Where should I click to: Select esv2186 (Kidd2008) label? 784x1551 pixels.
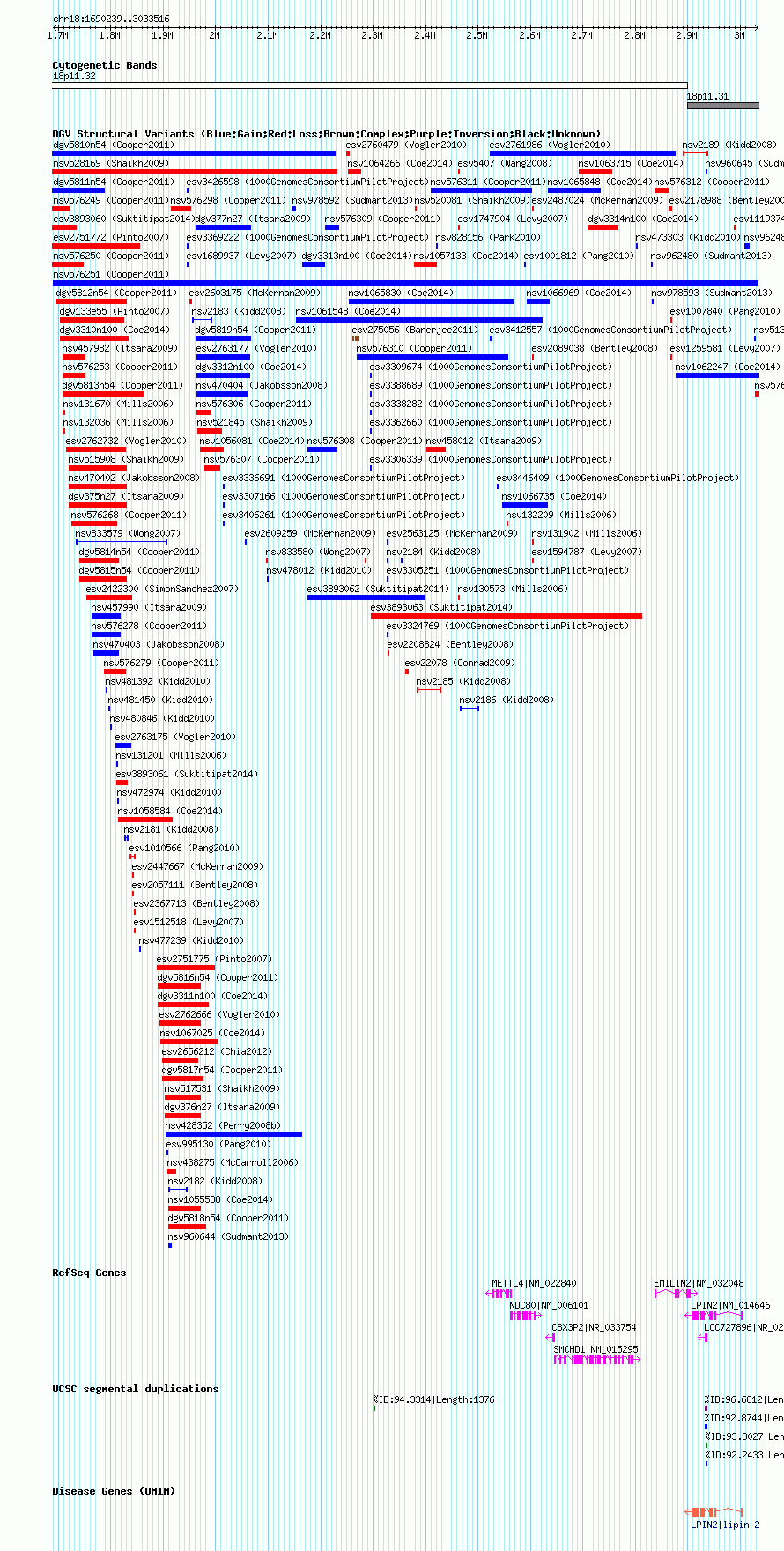pyautogui.click(x=507, y=700)
